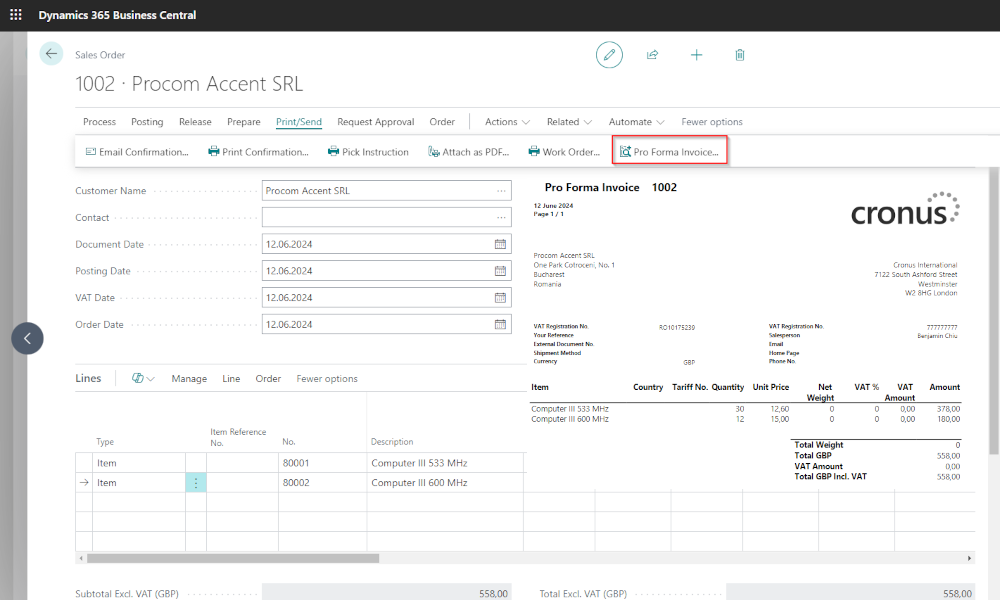This screenshot has height=600, width=1000.
Task: Click the Pro Forma Invoice icon
Action: [x=626, y=152]
